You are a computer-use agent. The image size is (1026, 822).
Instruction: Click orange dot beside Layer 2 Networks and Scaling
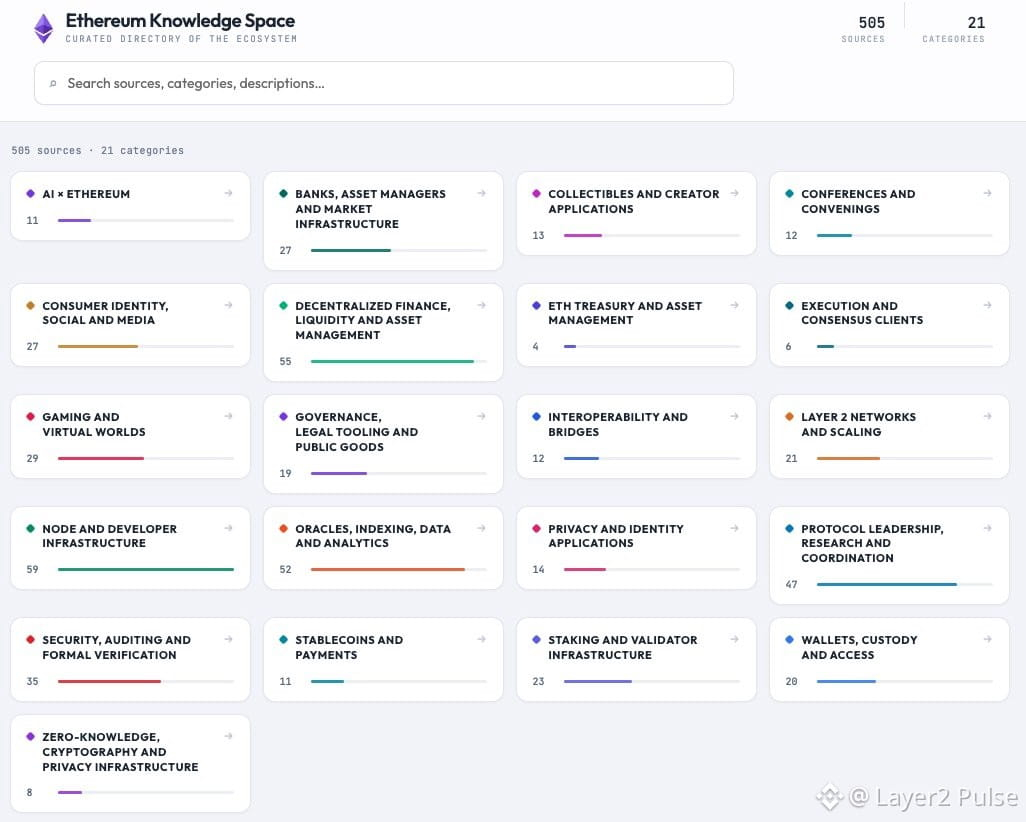pyautogui.click(x=789, y=416)
